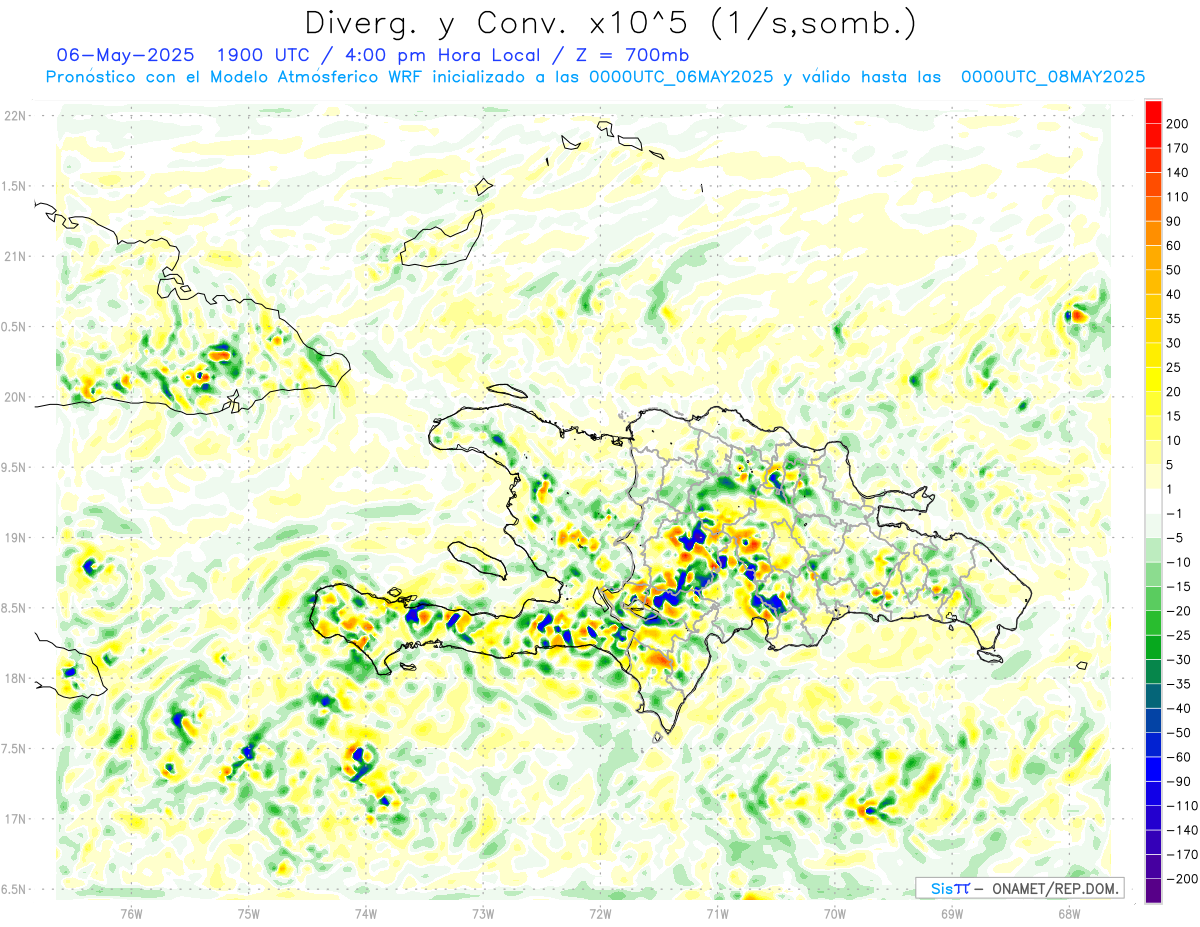Click the '18N' latitude label
1200x927 pixels.
(14, 678)
